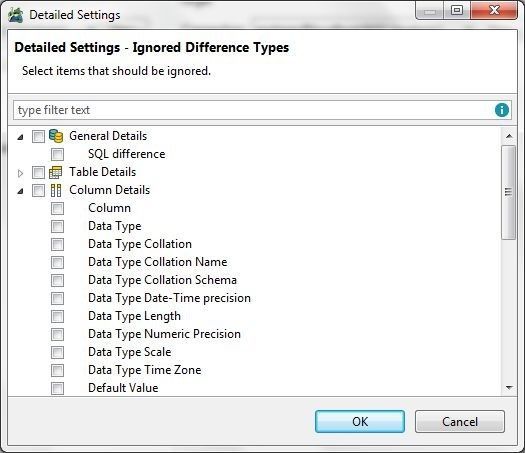Enable the Data Type Collation checkbox
The image size is (525, 453).
point(57,244)
